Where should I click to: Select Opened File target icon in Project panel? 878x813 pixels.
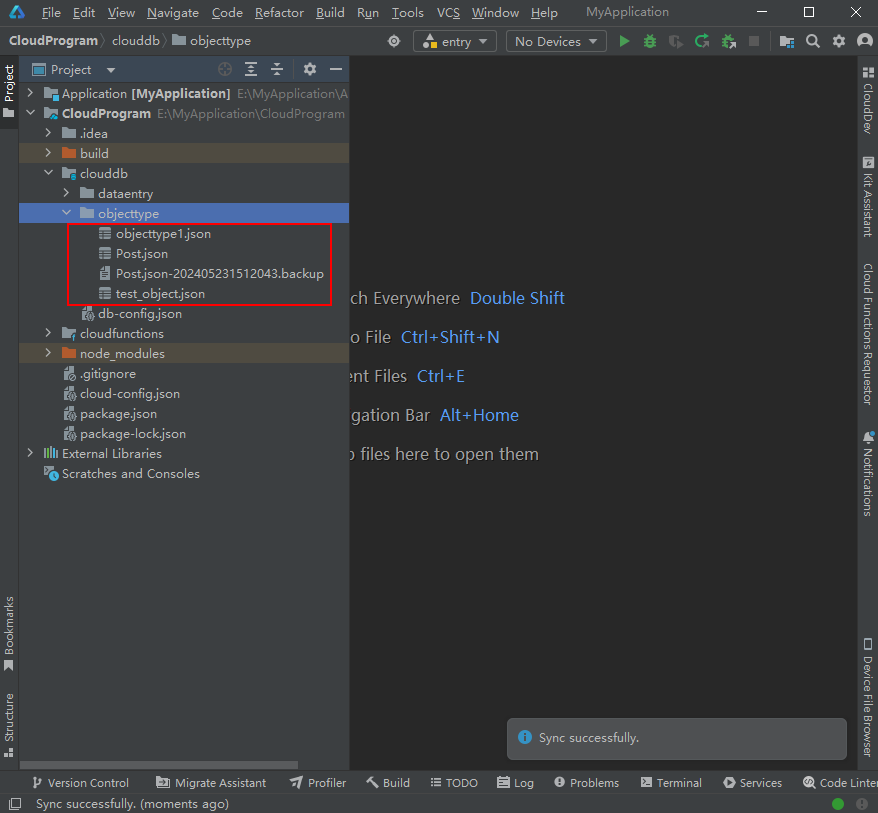(225, 69)
